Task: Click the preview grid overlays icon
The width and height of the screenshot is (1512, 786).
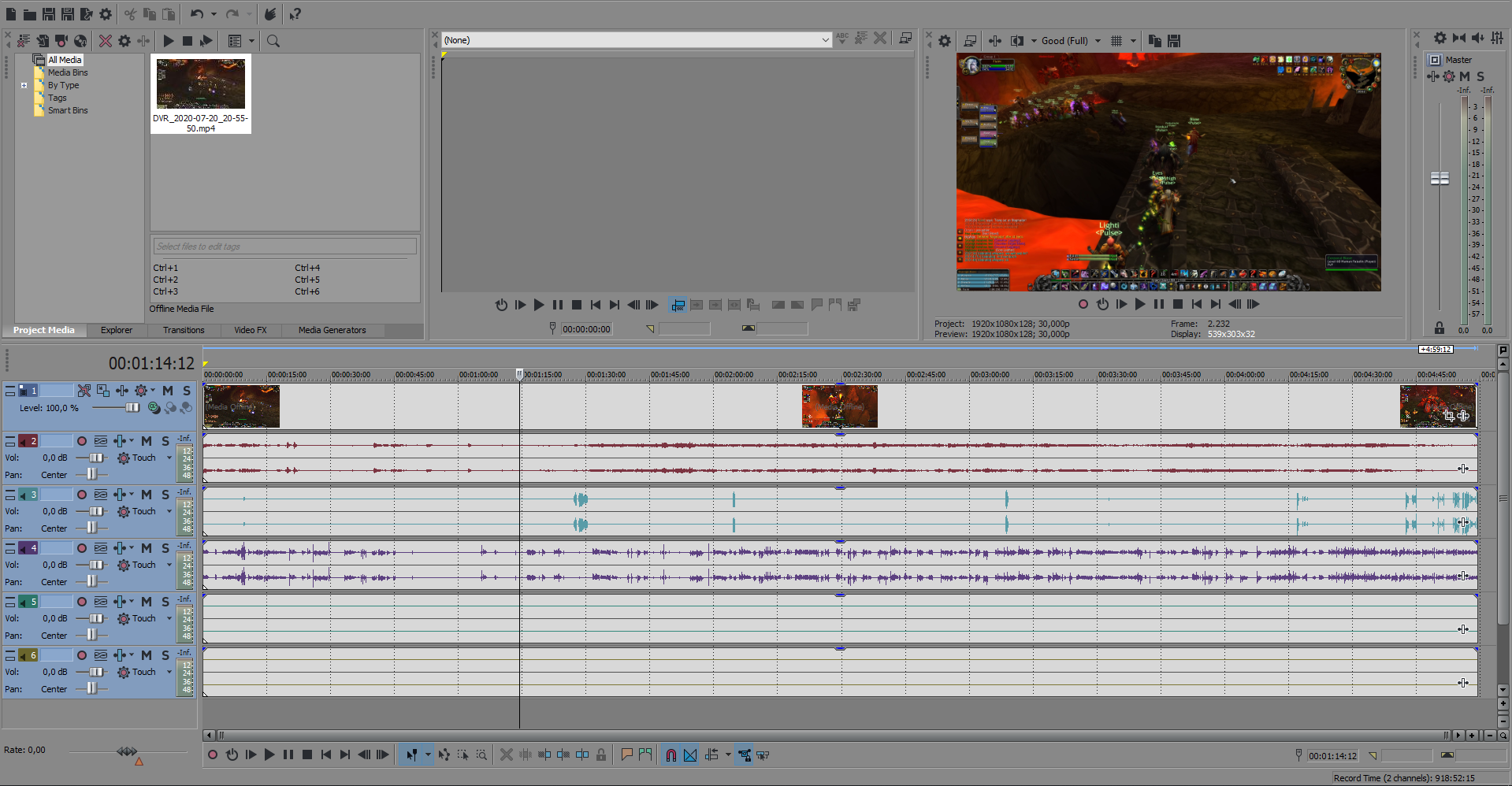Action: (1116, 41)
